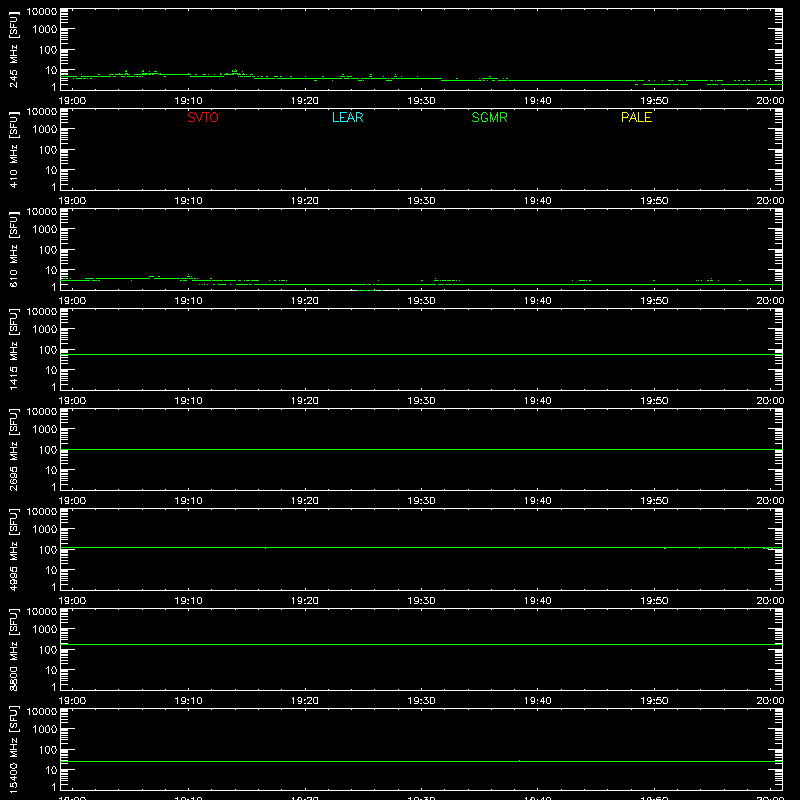The width and height of the screenshot is (800, 800).
Task: Click the 8800 MHz [SFU] axis label
Action: (14, 650)
